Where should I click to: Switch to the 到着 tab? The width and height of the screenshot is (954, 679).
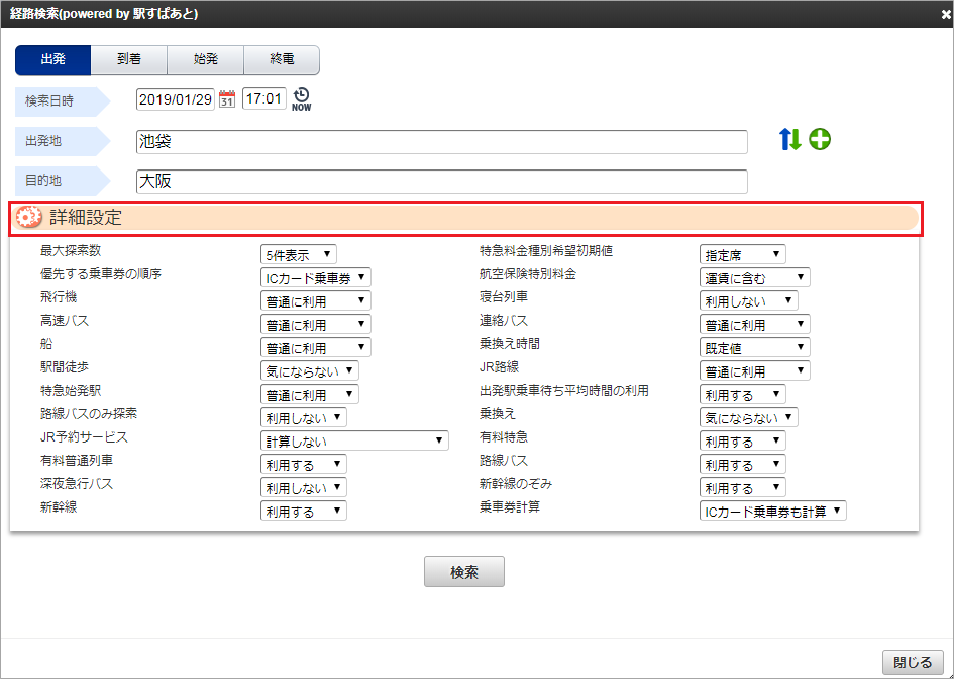coord(129,59)
